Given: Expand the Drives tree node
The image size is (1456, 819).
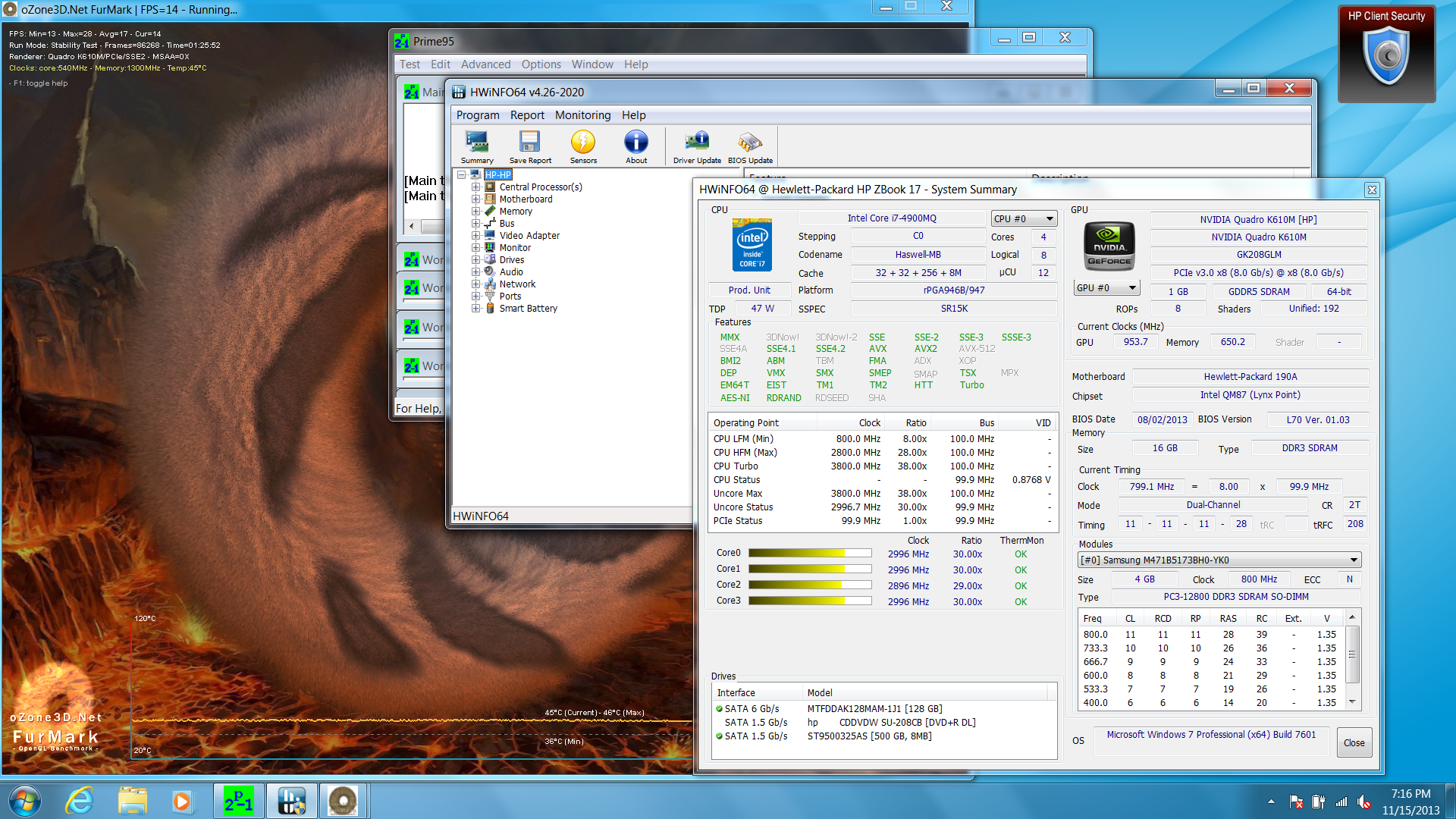Looking at the screenshot, I should coord(475,259).
